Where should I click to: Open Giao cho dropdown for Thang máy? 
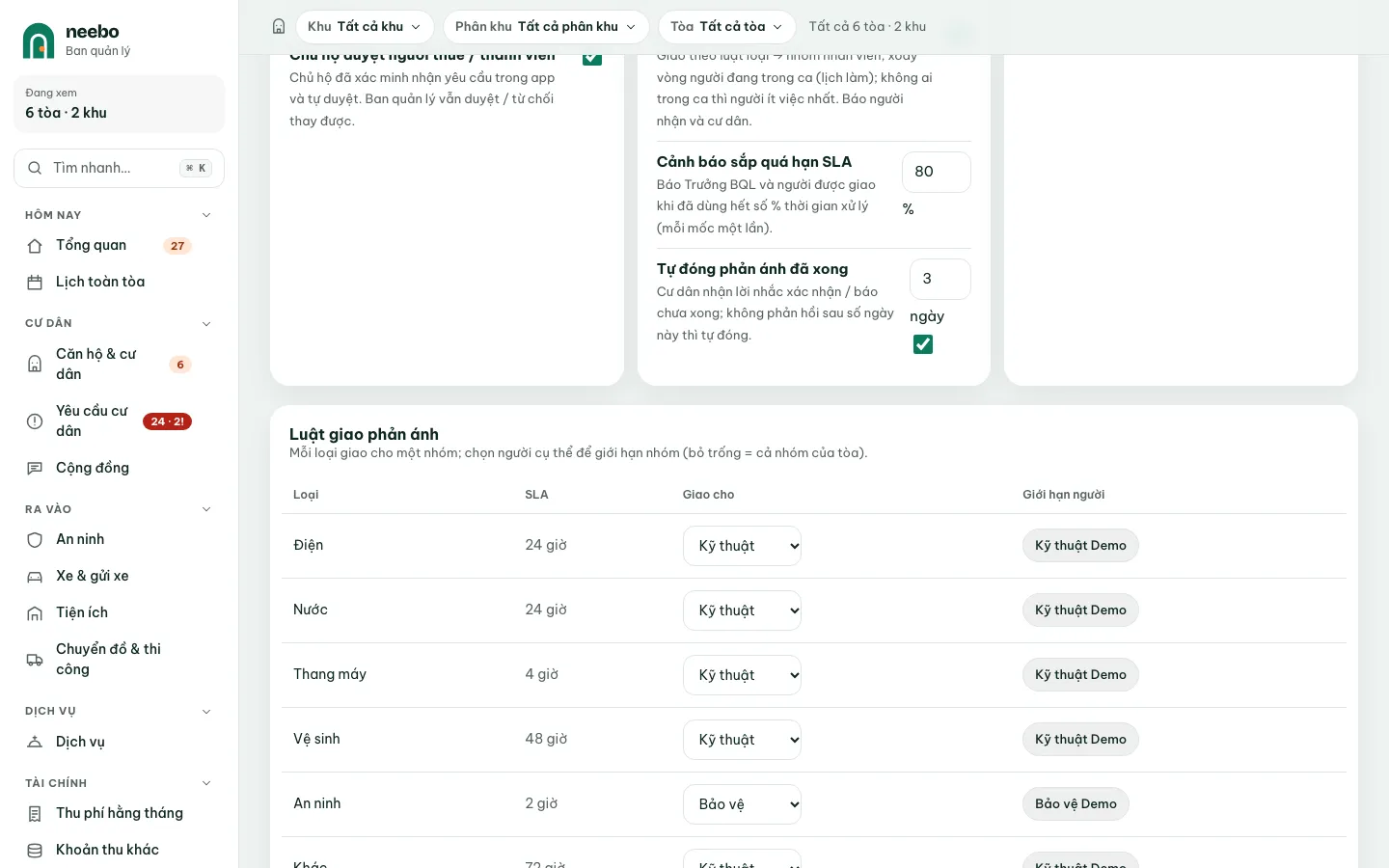[x=742, y=675]
